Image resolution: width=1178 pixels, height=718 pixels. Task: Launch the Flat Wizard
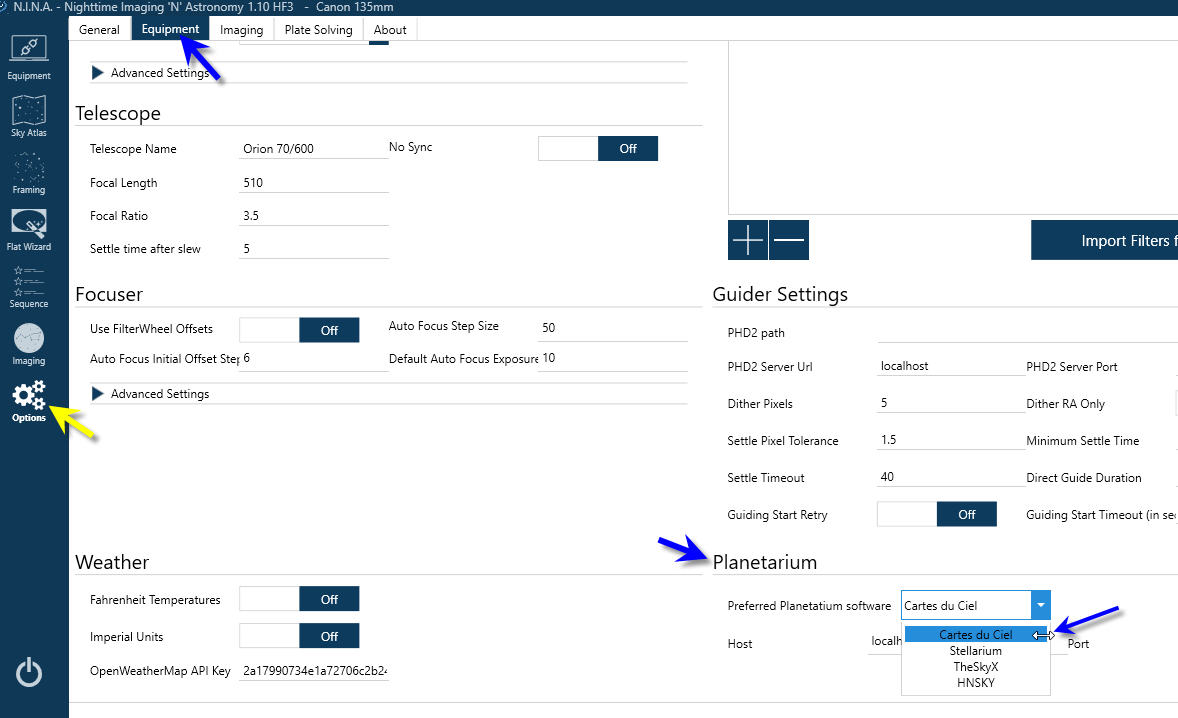pos(29,229)
